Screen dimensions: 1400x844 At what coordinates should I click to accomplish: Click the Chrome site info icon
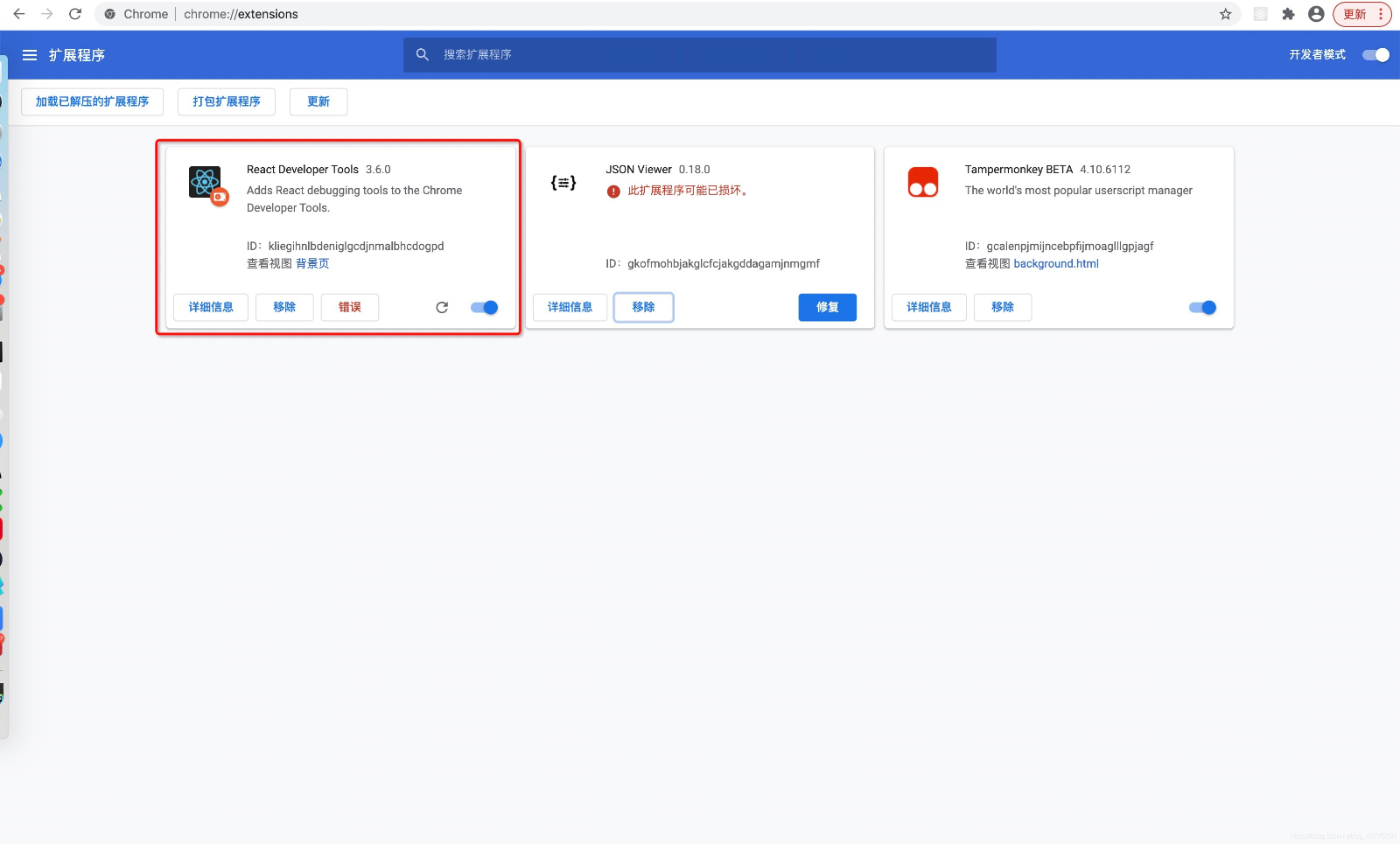coord(109,14)
